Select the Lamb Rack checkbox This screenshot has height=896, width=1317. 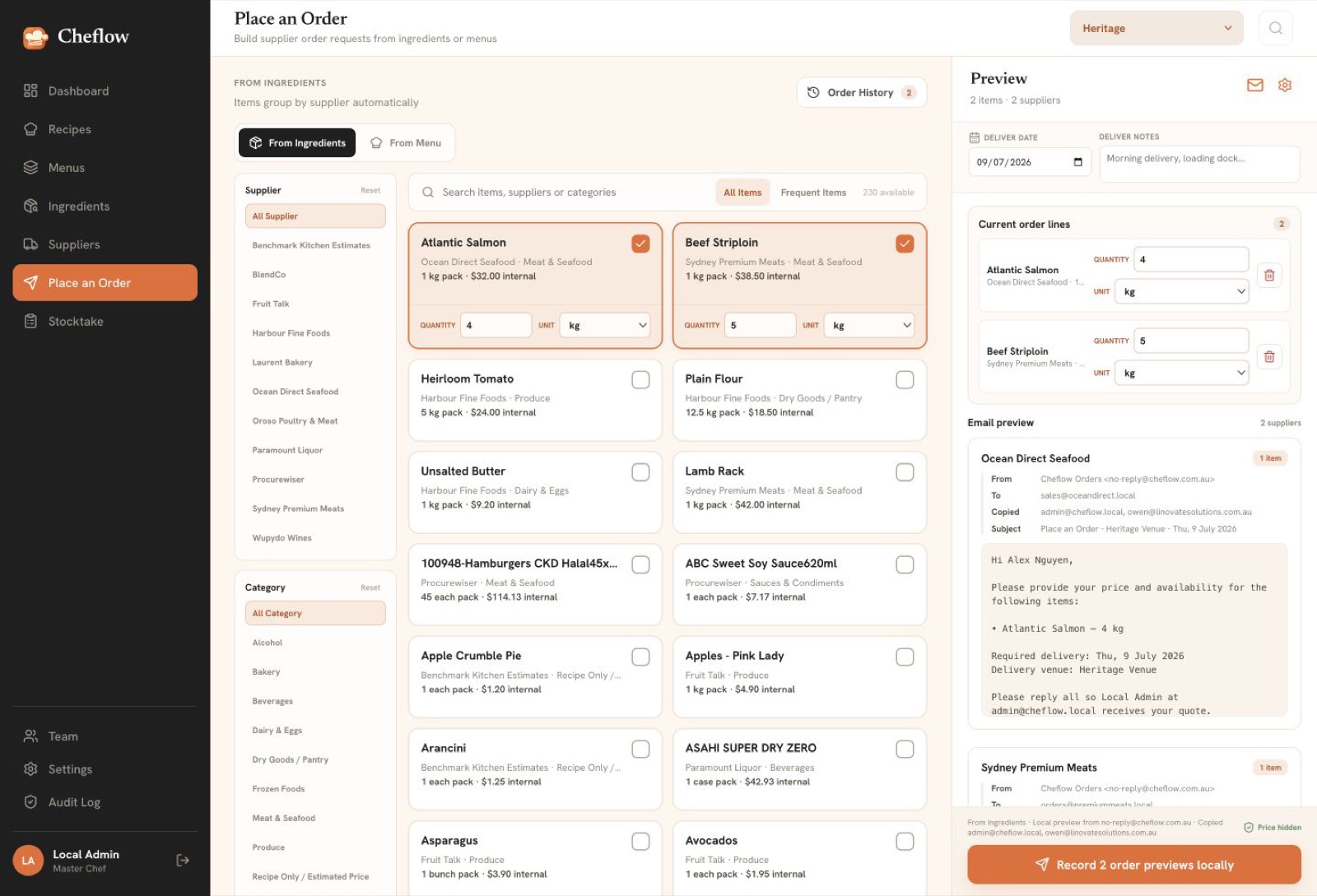click(x=905, y=472)
